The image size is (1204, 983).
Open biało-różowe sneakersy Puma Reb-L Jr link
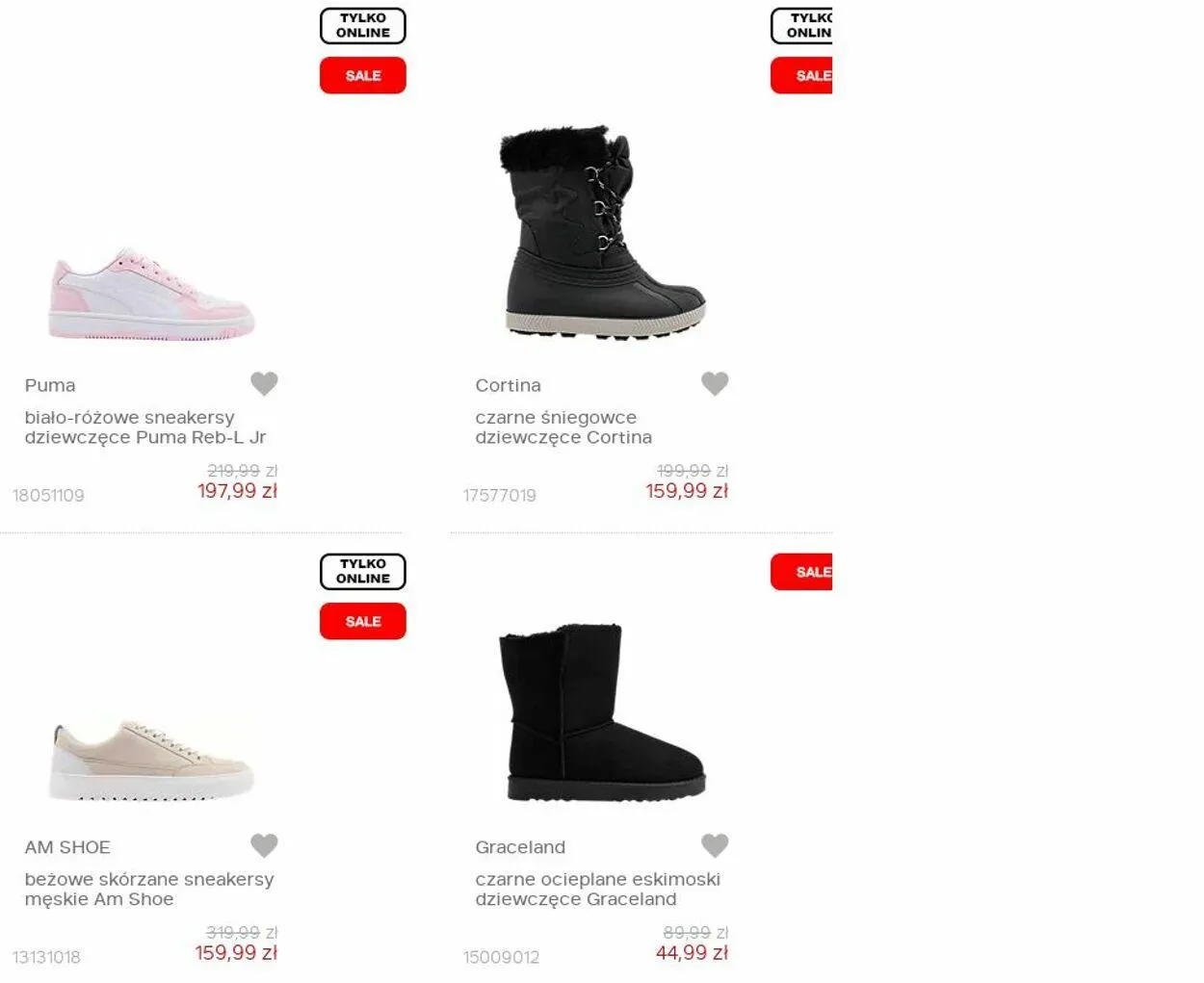145,427
